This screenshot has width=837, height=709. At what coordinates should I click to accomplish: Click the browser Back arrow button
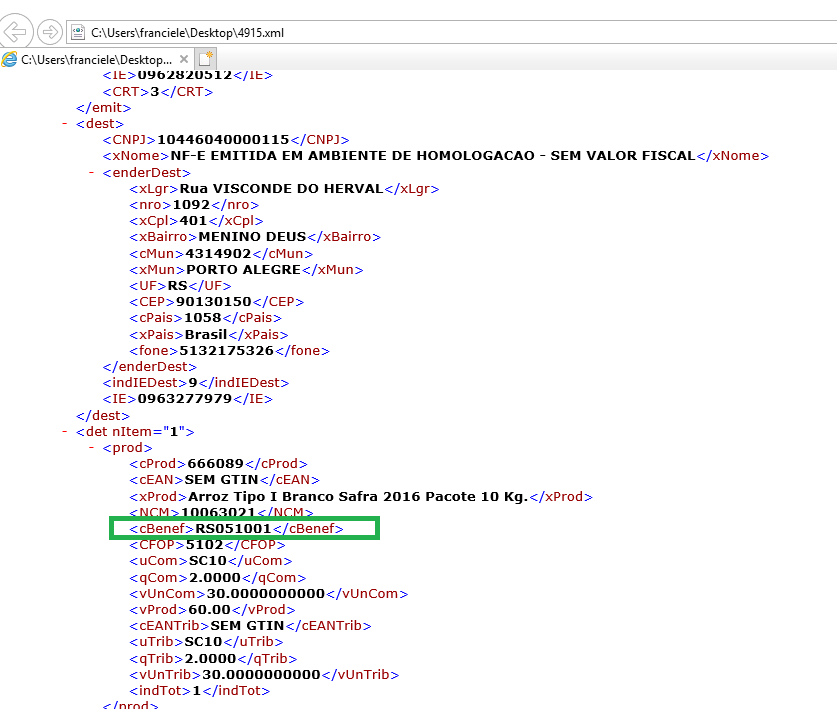(x=16, y=32)
